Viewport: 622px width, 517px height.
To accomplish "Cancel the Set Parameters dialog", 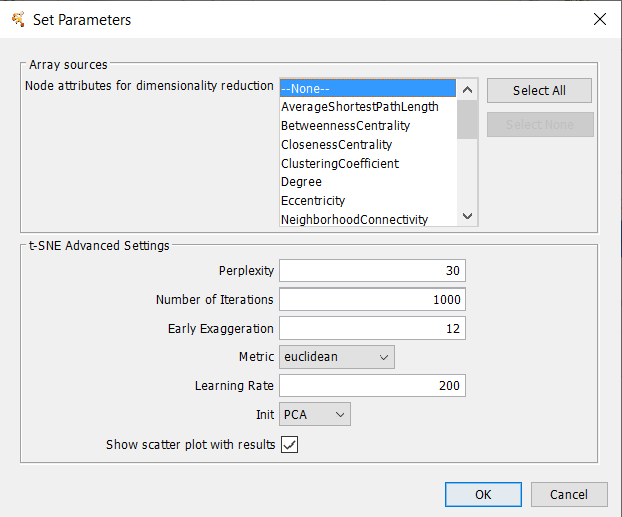I will click(569, 494).
